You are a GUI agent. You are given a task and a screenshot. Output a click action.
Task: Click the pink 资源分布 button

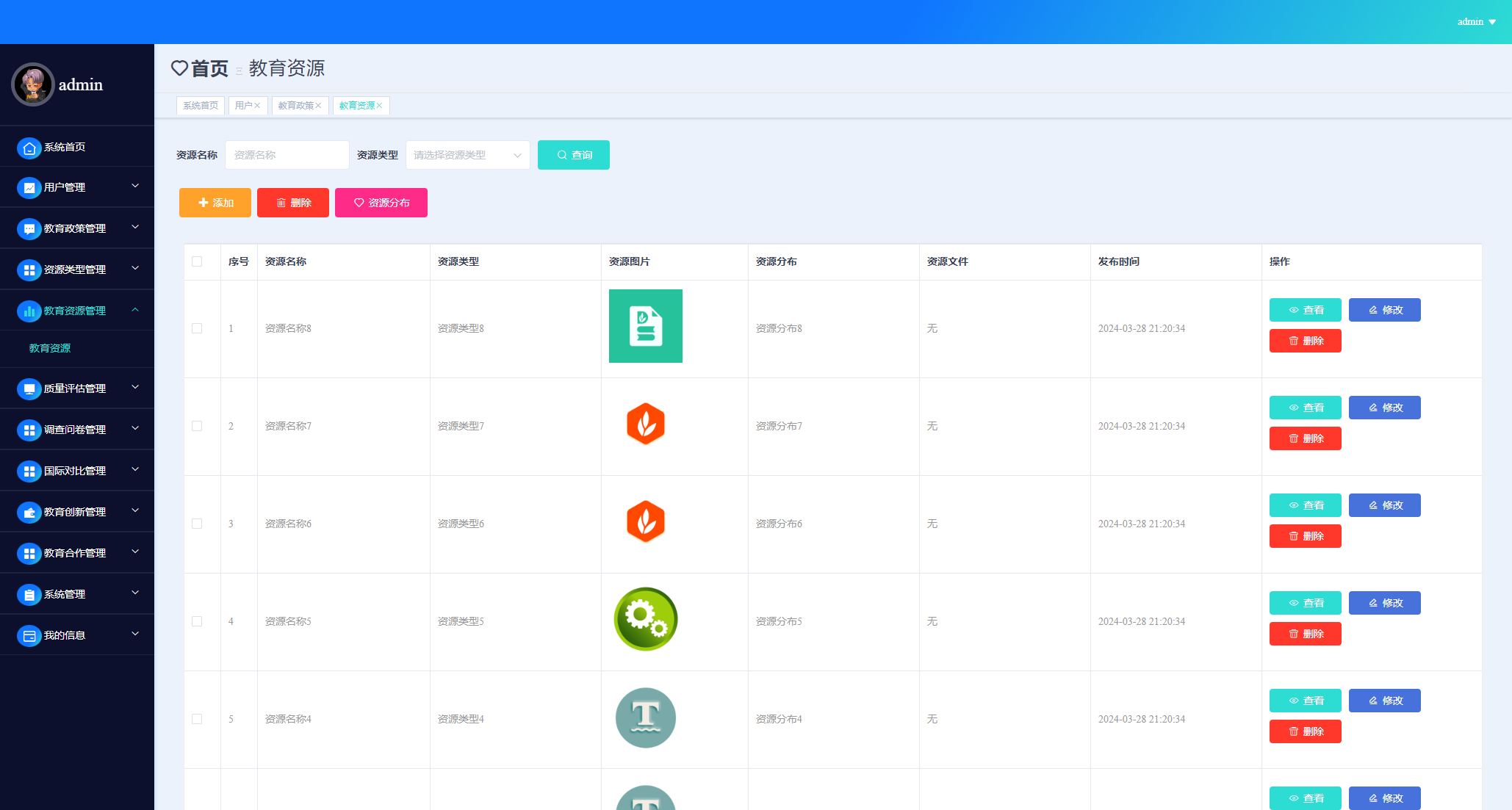point(381,203)
